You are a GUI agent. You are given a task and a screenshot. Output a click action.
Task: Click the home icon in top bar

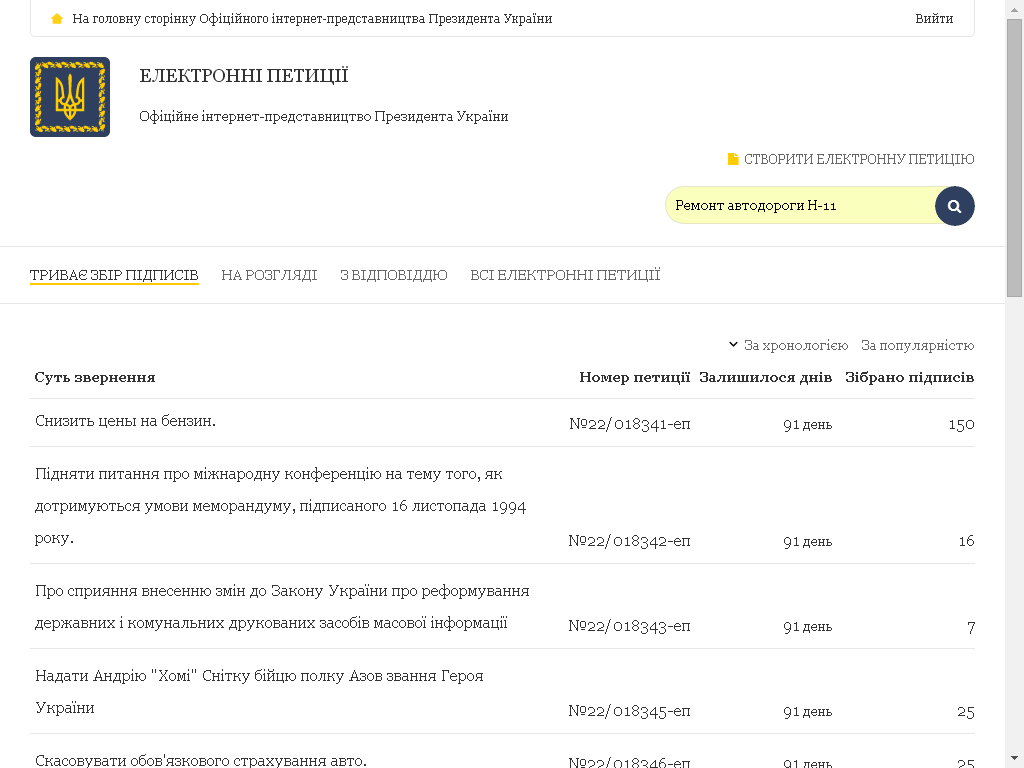pyautogui.click(x=57, y=19)
